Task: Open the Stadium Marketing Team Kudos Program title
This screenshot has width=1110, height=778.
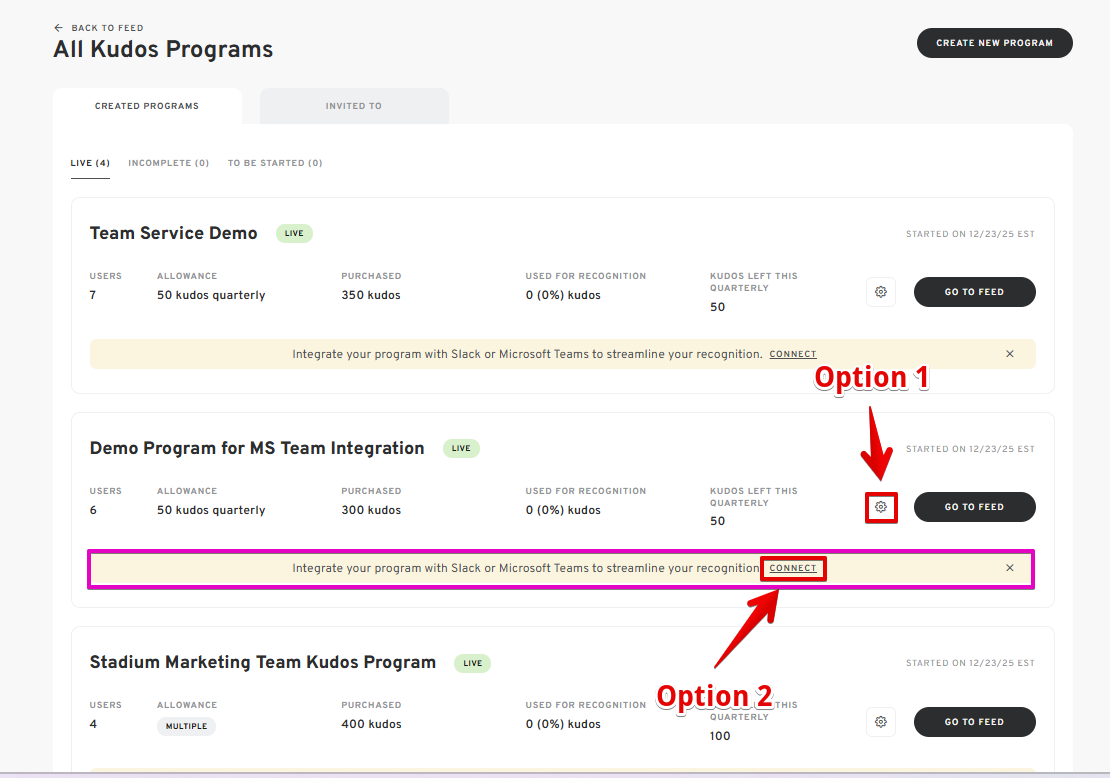Action: pos(263,662)
